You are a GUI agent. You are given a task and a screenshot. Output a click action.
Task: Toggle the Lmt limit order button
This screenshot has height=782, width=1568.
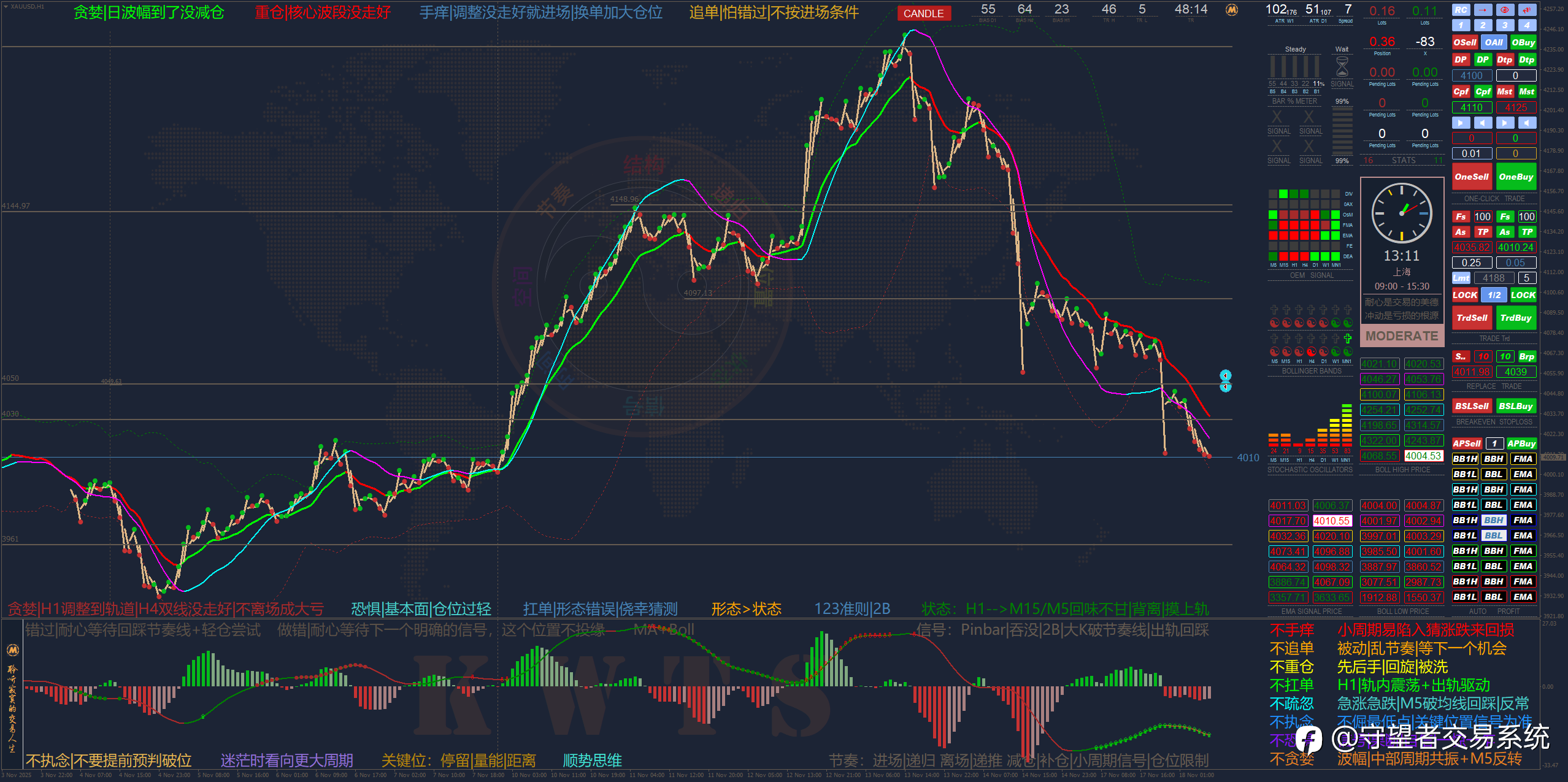(1461, 278)
